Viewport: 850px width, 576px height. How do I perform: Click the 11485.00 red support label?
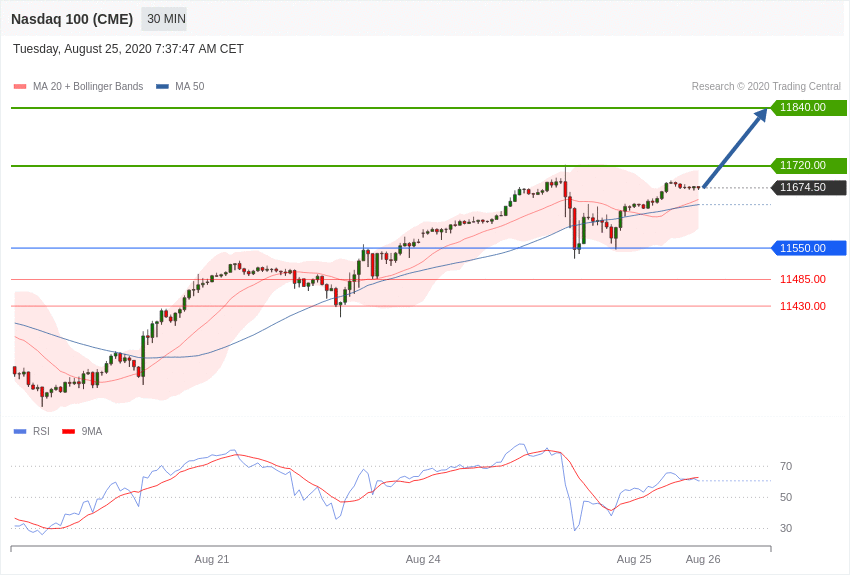pyautogui.click(x=803, y=280)
